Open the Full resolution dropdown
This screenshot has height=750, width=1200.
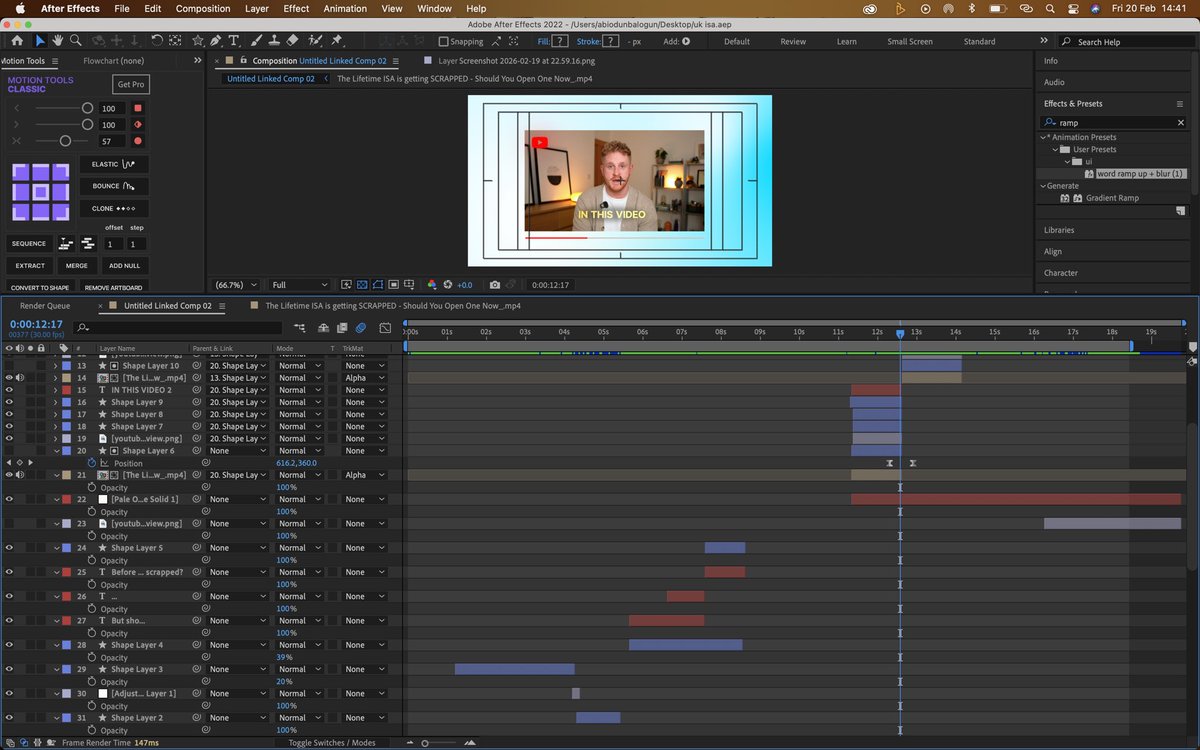click(299, 285)
